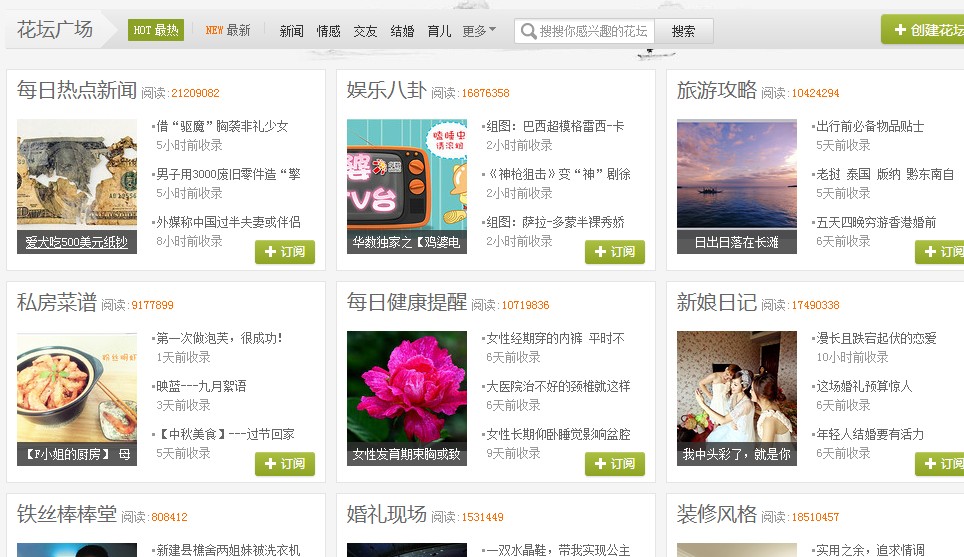Open article 映蓝---九月絮语
Image resolution: width=964 pixels, height=557 pixels.
pyautogui.click(x=201, y=386)
